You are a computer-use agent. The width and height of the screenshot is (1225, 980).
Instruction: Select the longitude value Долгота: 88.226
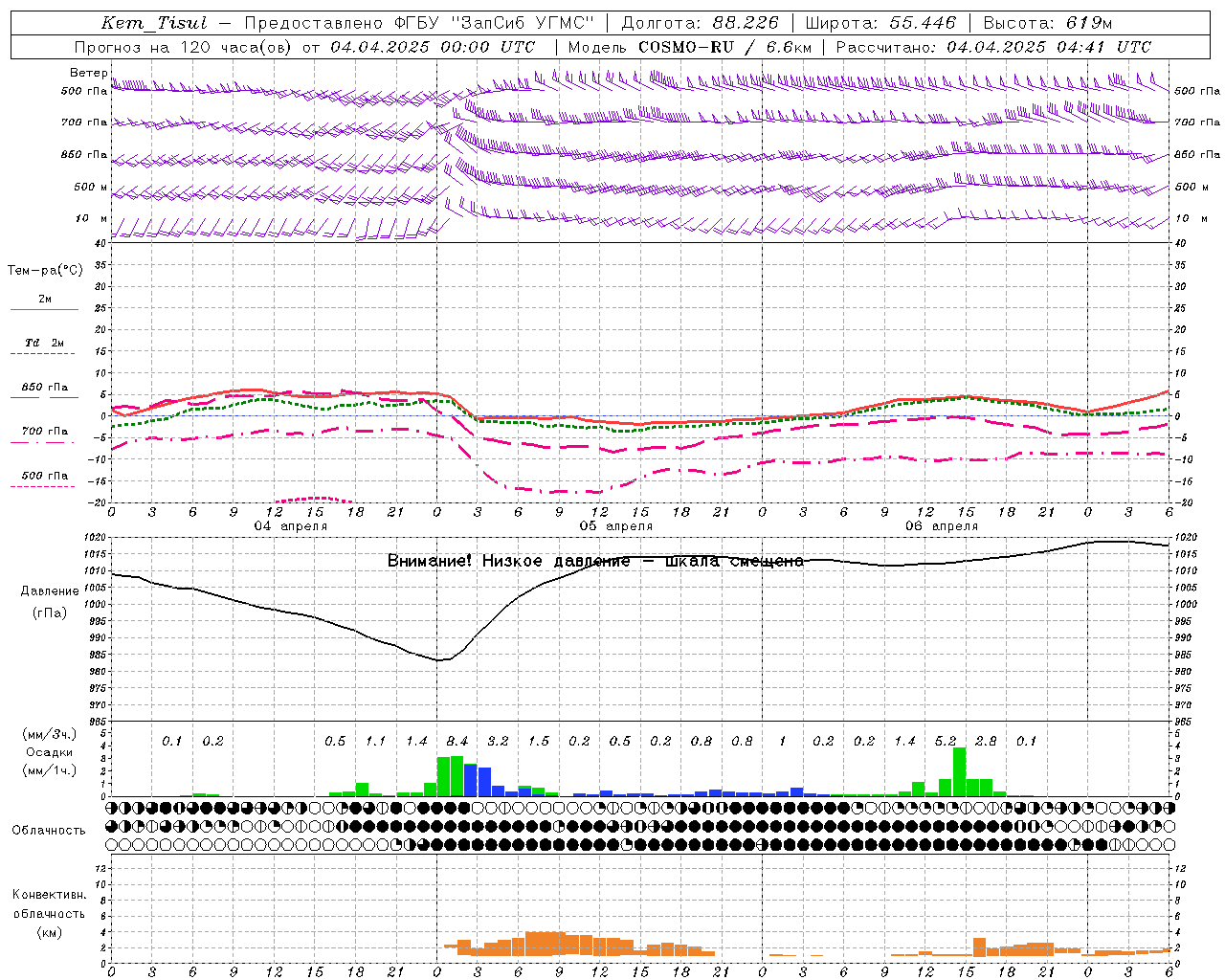tap(701, 23)
